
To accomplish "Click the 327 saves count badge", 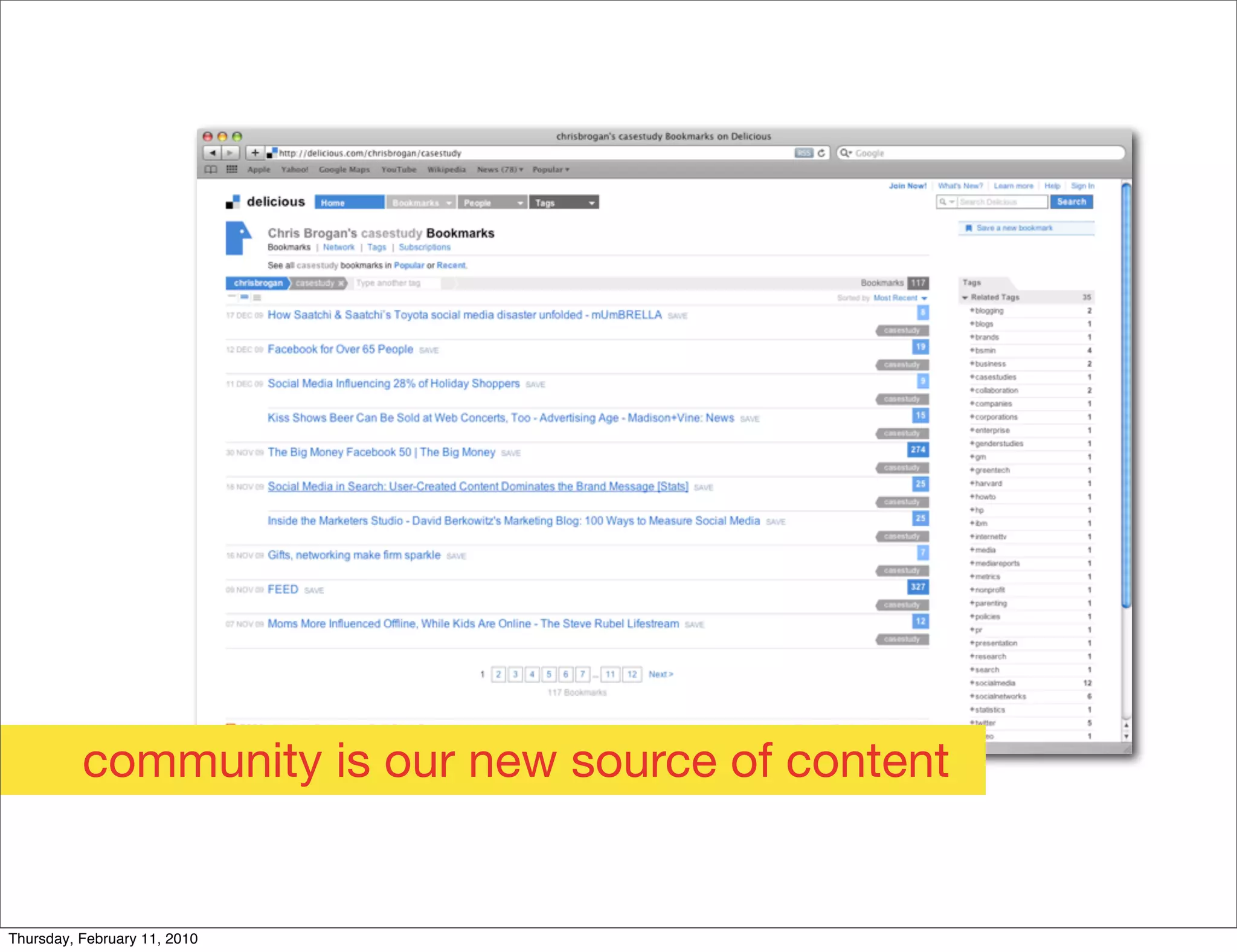I will click(918, 587).
